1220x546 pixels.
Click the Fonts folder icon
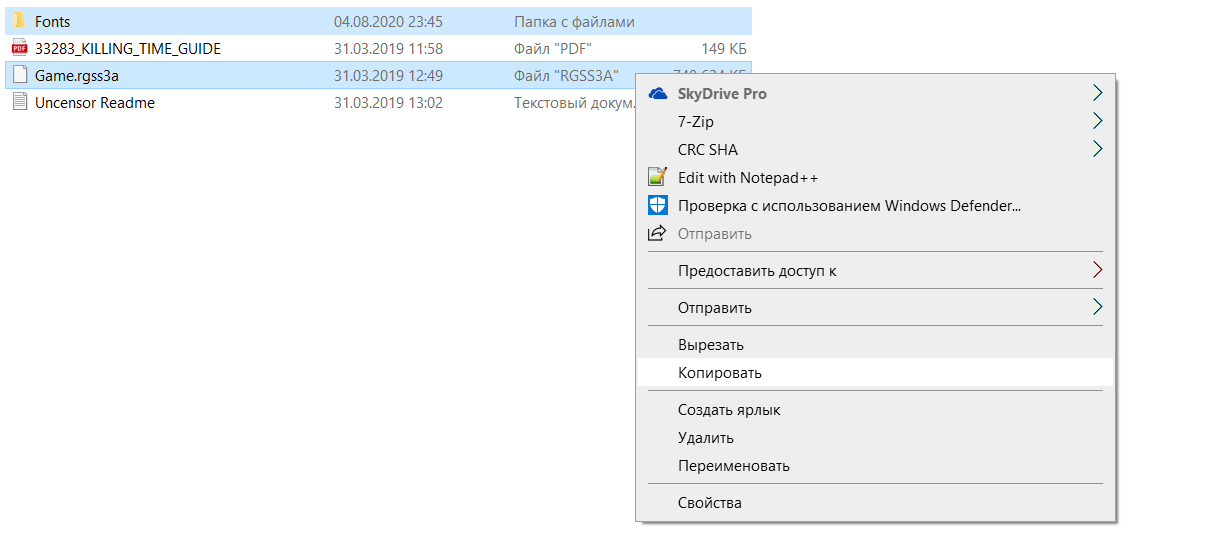[x=20, y=21]
